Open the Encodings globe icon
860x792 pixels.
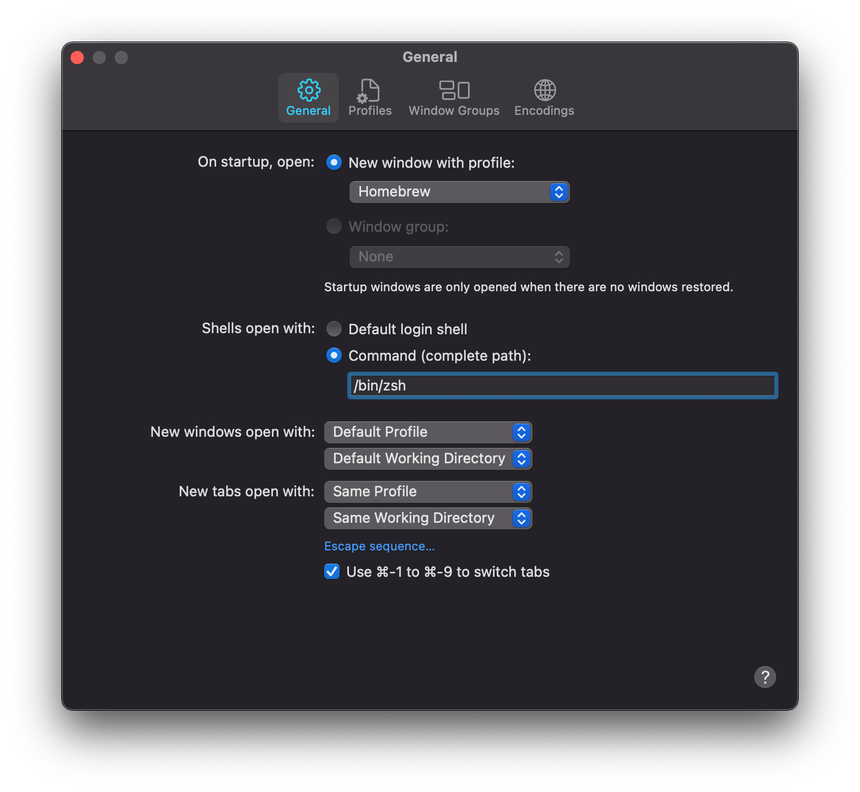tap(544, 90)
